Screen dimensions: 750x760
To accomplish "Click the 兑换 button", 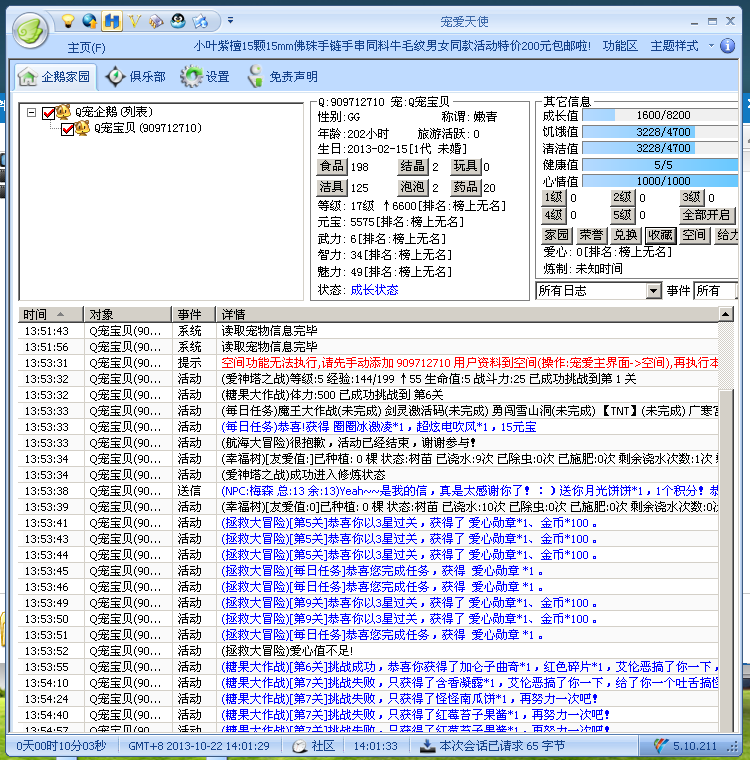I will 625,235.
